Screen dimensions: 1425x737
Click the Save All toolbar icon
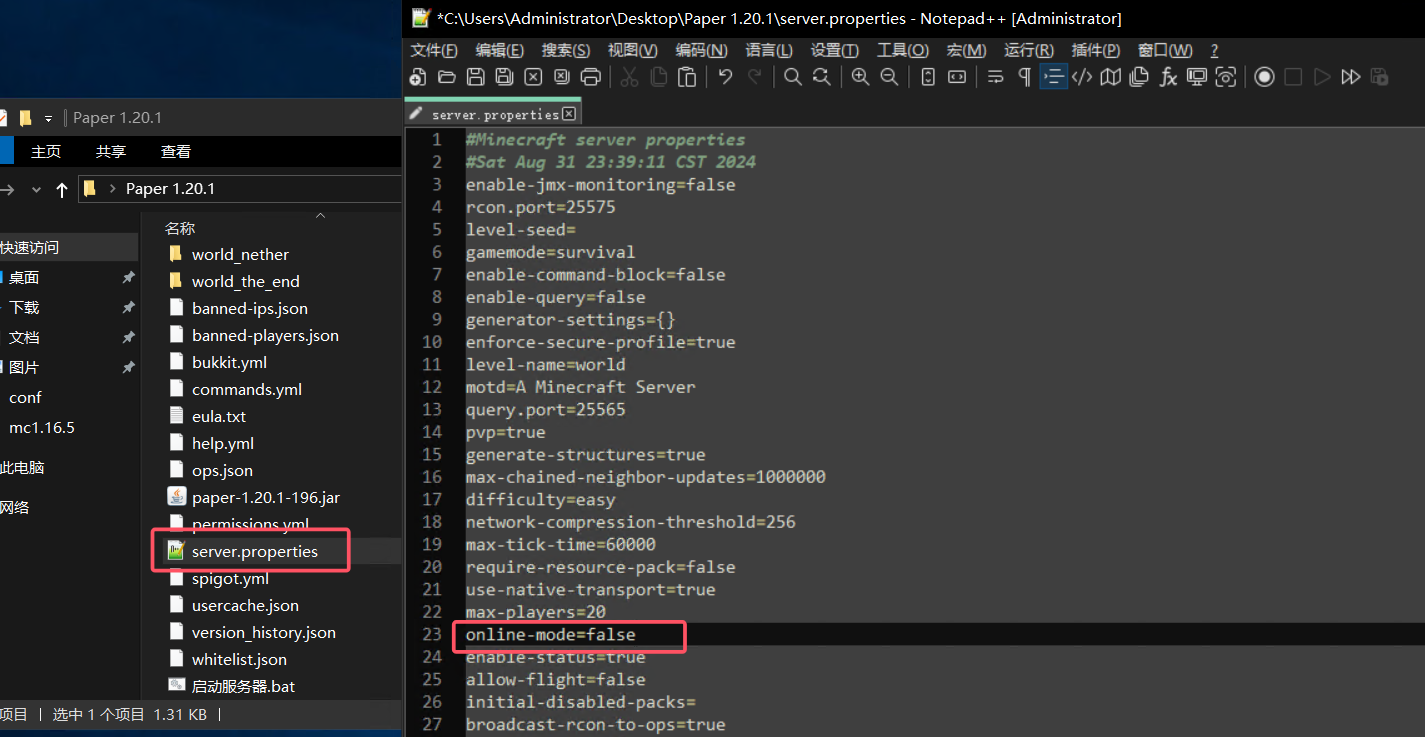505,77
